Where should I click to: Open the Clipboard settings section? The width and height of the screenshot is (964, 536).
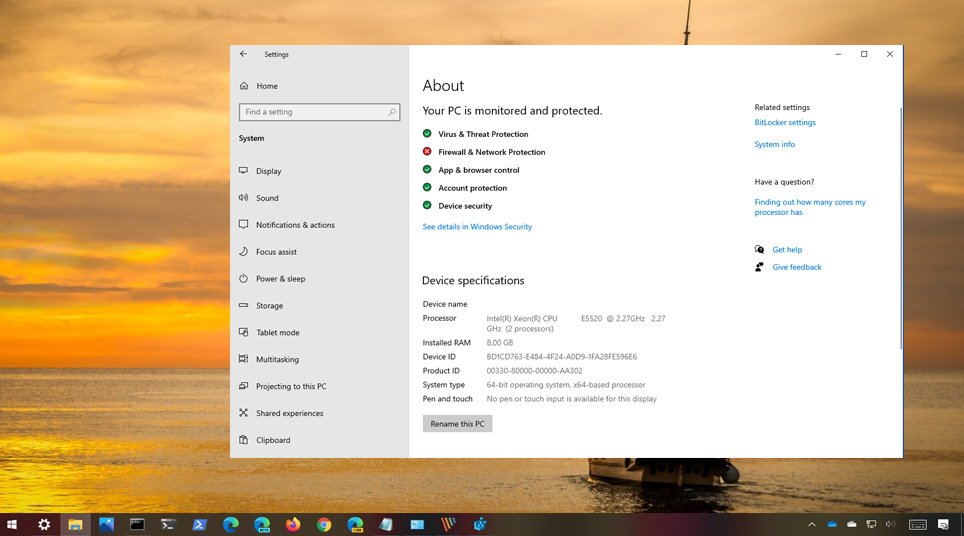pyautogui.click(x=273, y=440)
